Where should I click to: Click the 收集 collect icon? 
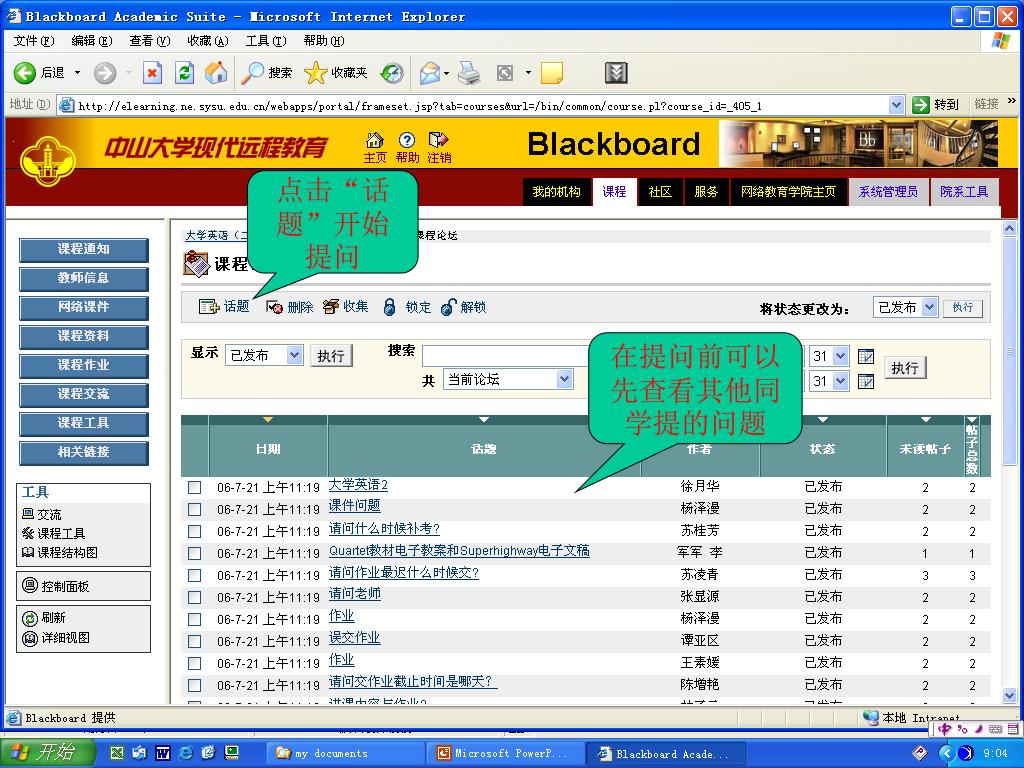pos(331,306)
